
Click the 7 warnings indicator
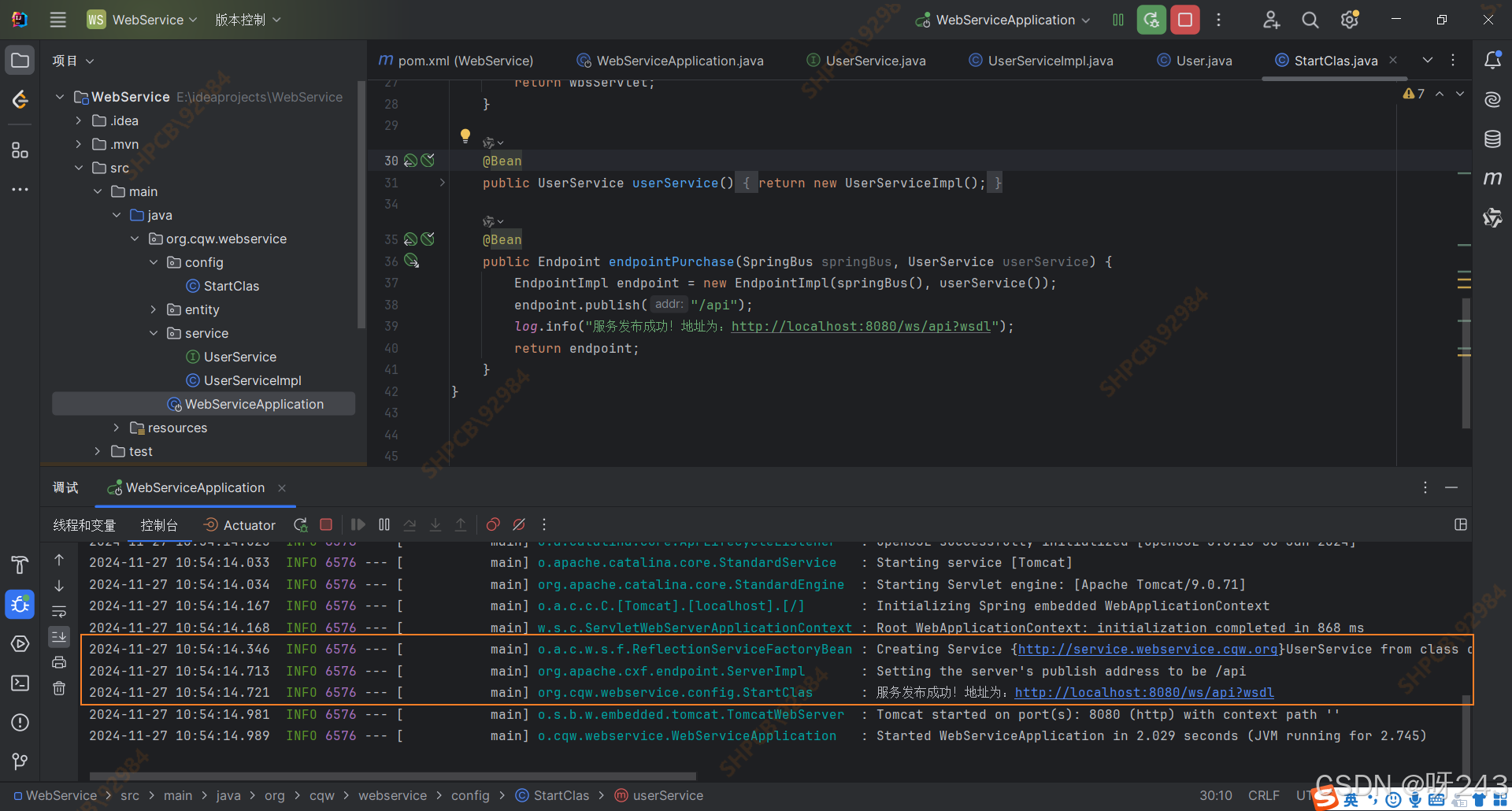pos(1414,94)
